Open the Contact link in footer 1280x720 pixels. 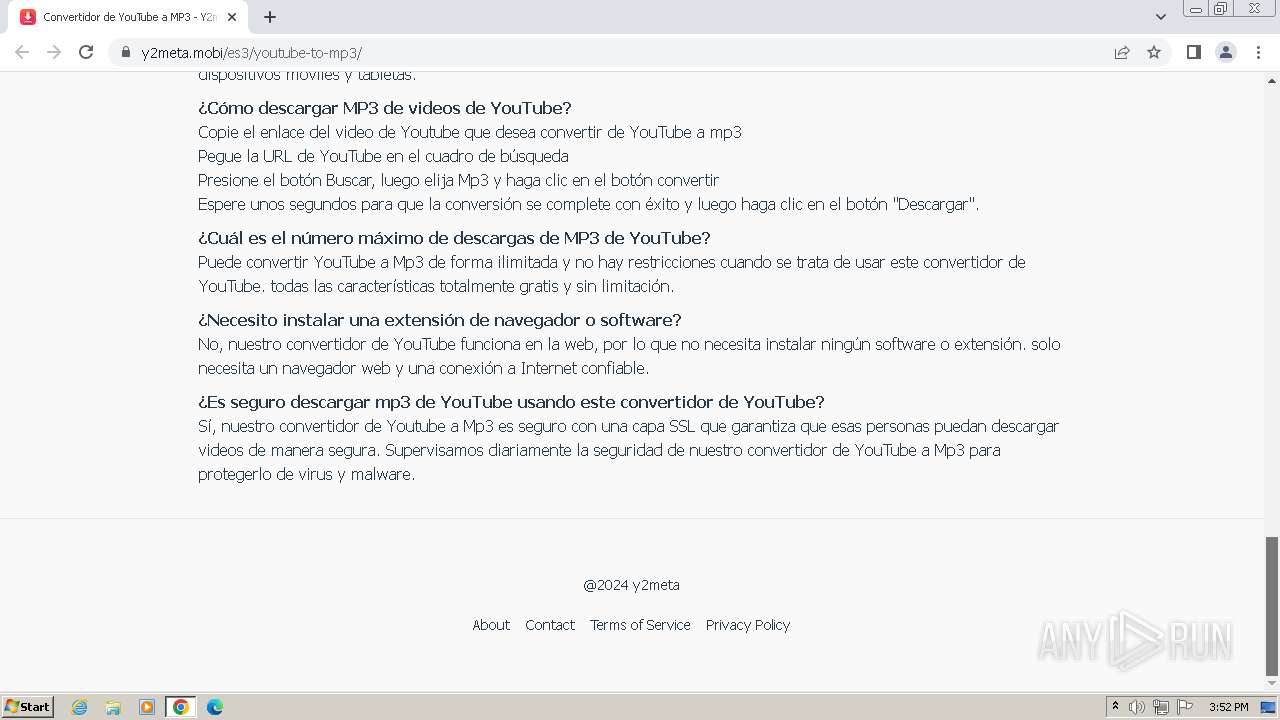point(550,625)
